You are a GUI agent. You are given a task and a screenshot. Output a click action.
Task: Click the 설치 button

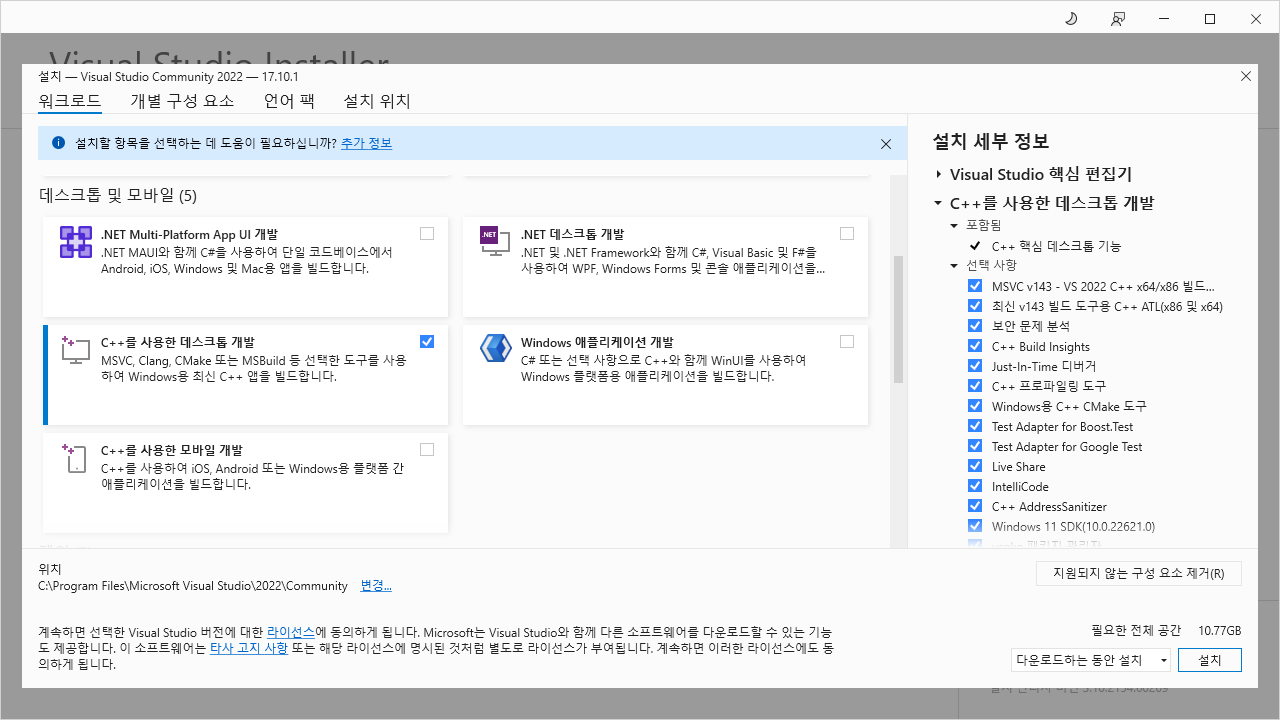[1209, 660]
